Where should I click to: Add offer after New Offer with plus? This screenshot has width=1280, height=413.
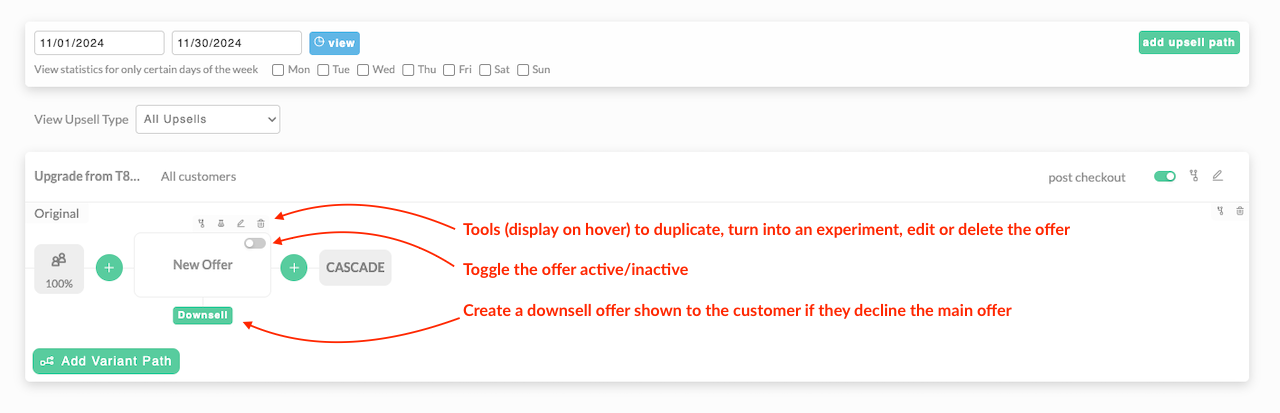pos(294,268)
